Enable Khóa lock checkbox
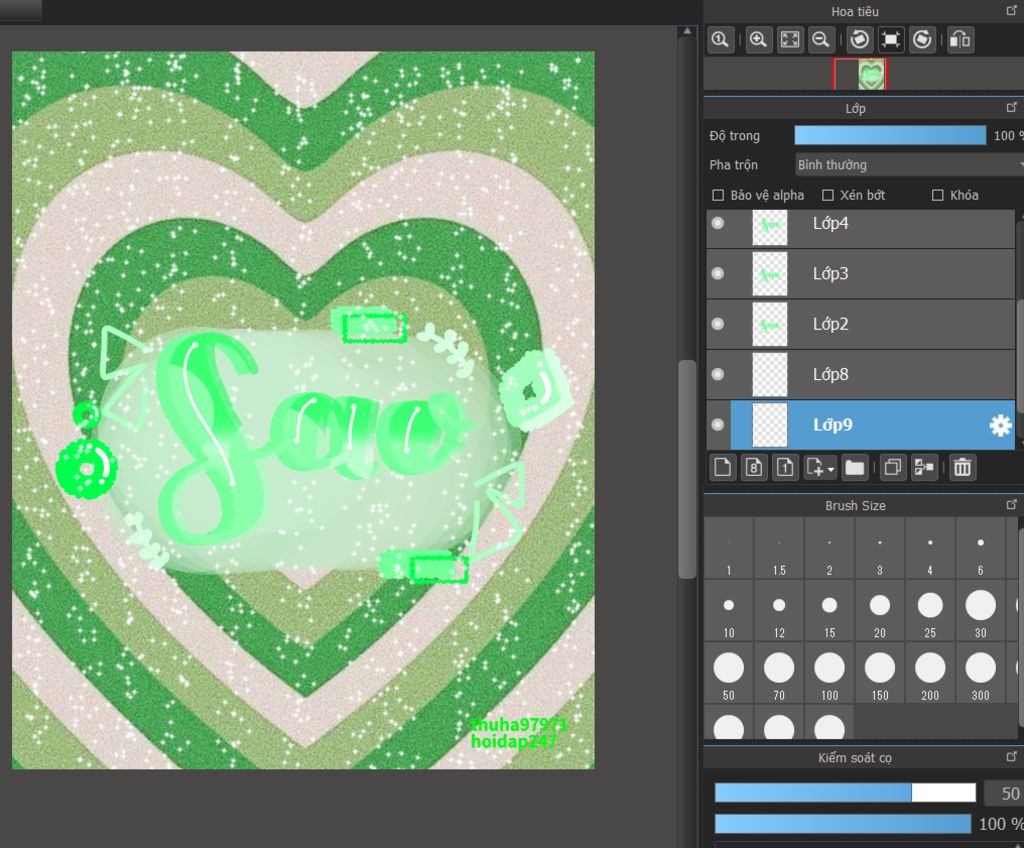 click(x=938, y=195)
